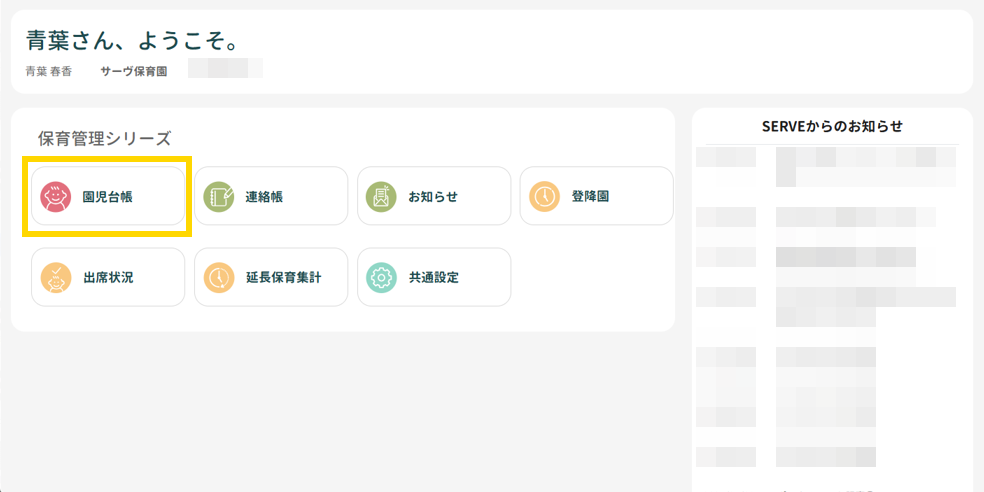Click the green notebook icon for 連絡帳
The width and height of the screenshot is (984, 492).
pyautogui.click(x=219, y=197)
